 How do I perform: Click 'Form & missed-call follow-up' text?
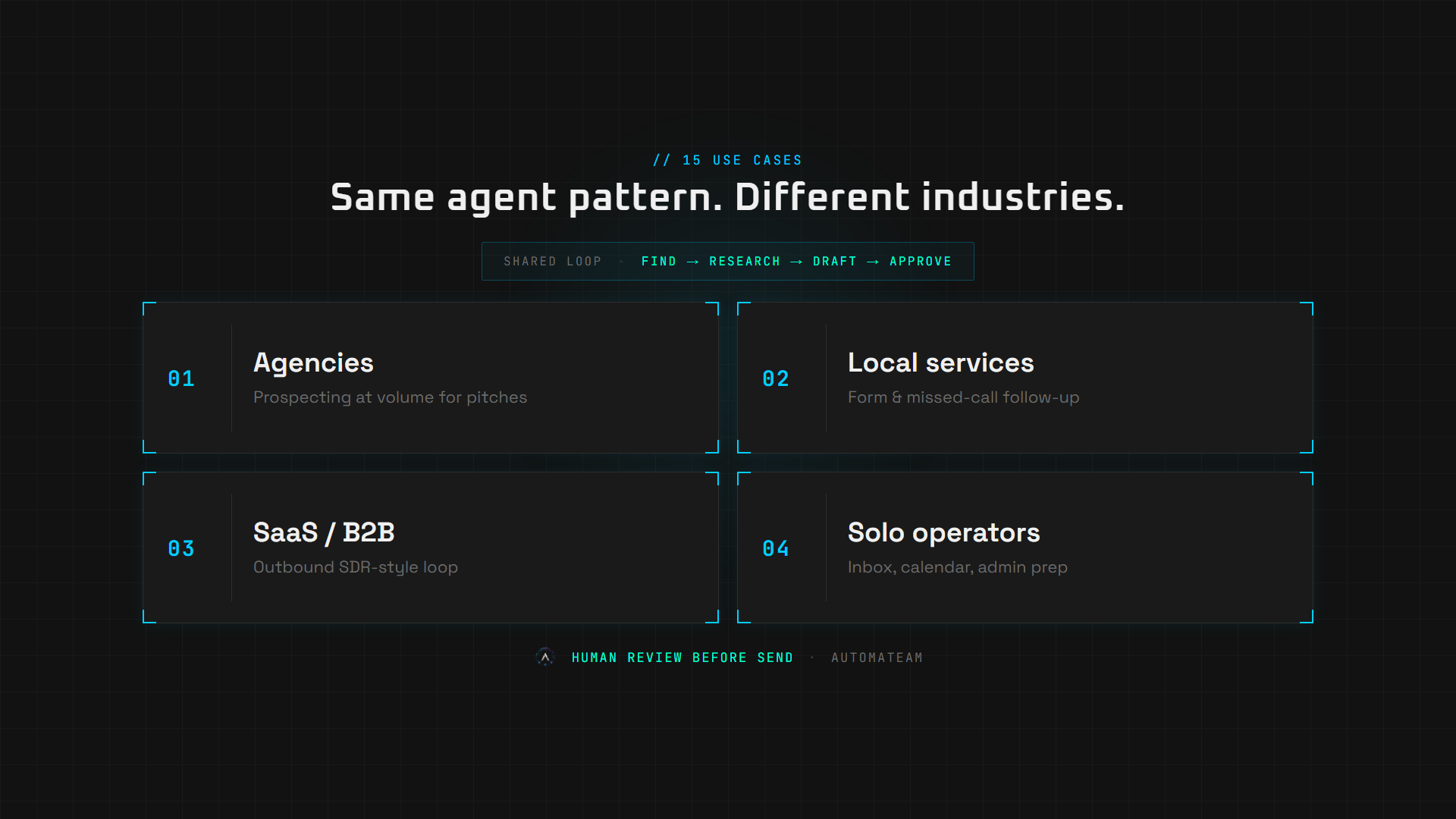[x=963, y=397]
